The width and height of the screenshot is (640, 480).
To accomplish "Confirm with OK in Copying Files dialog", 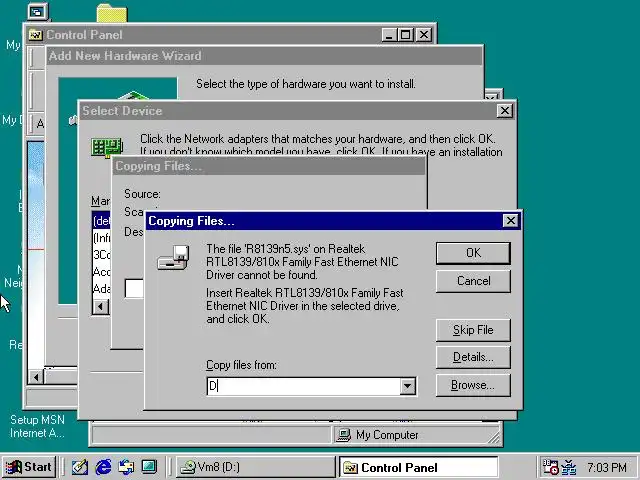I will pyautogui.click(x=473, y=253).
